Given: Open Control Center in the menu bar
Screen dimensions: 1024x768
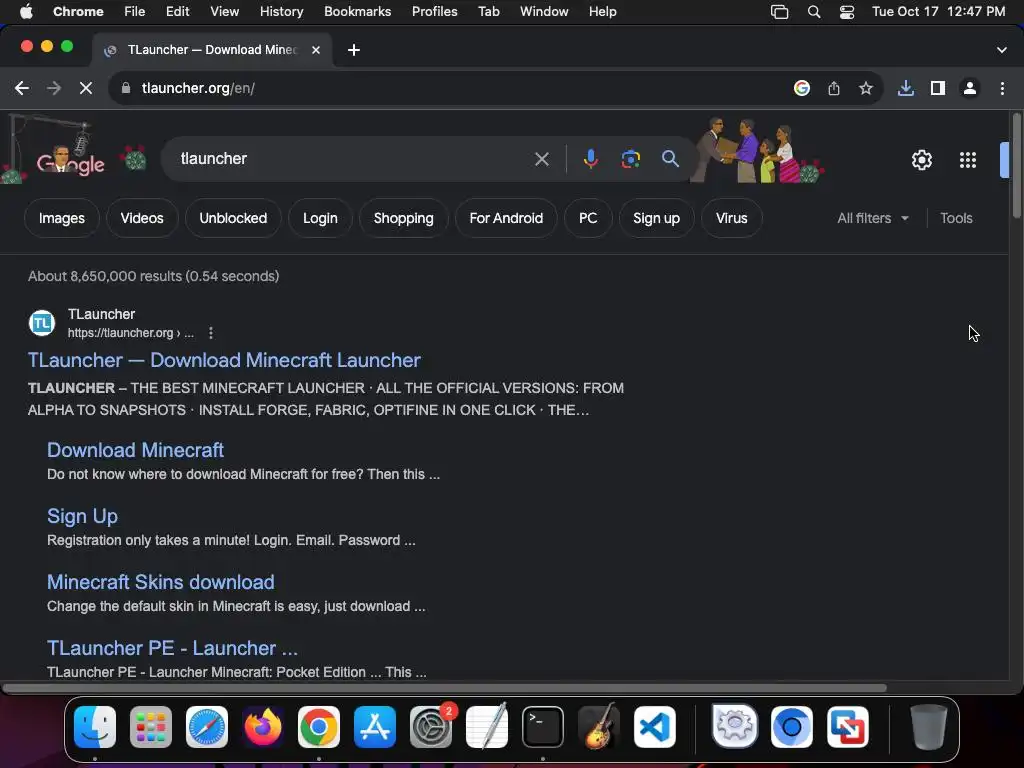Looking at the screenshot, I should [847, 12].
